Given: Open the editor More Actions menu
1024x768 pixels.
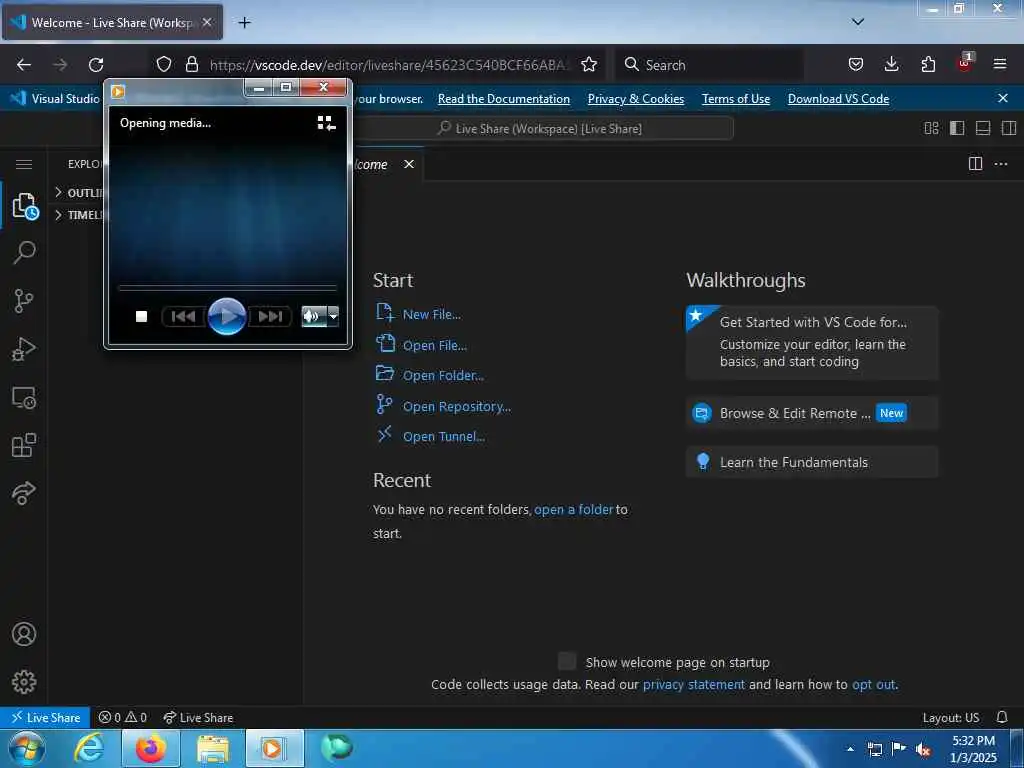Looking at the screenshot, I should pos(1001,164).
